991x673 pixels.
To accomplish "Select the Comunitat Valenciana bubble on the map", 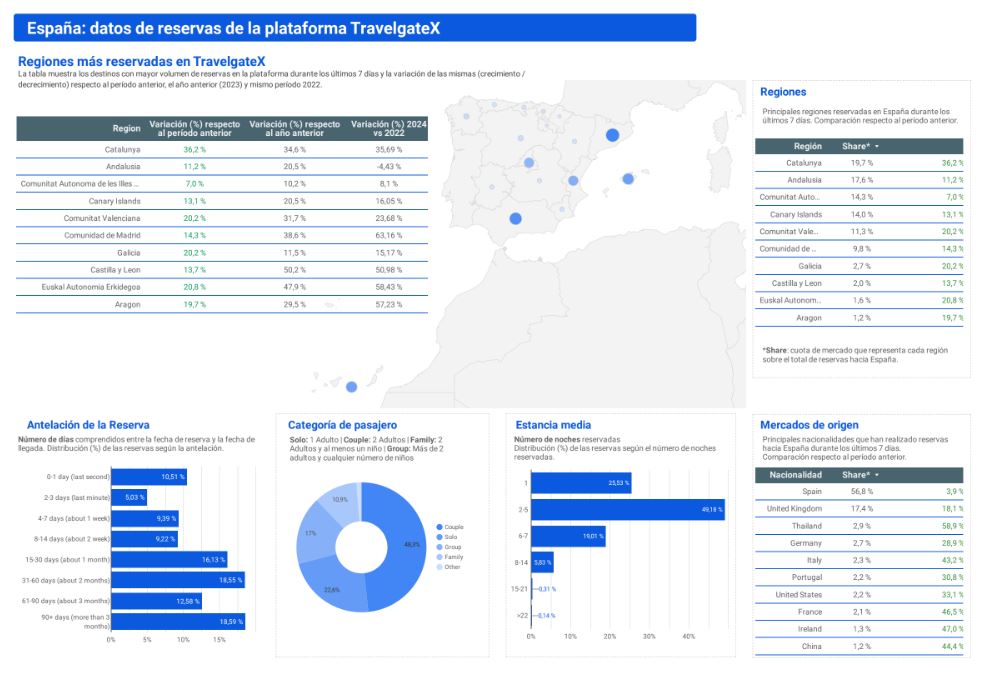I will 573,181.
